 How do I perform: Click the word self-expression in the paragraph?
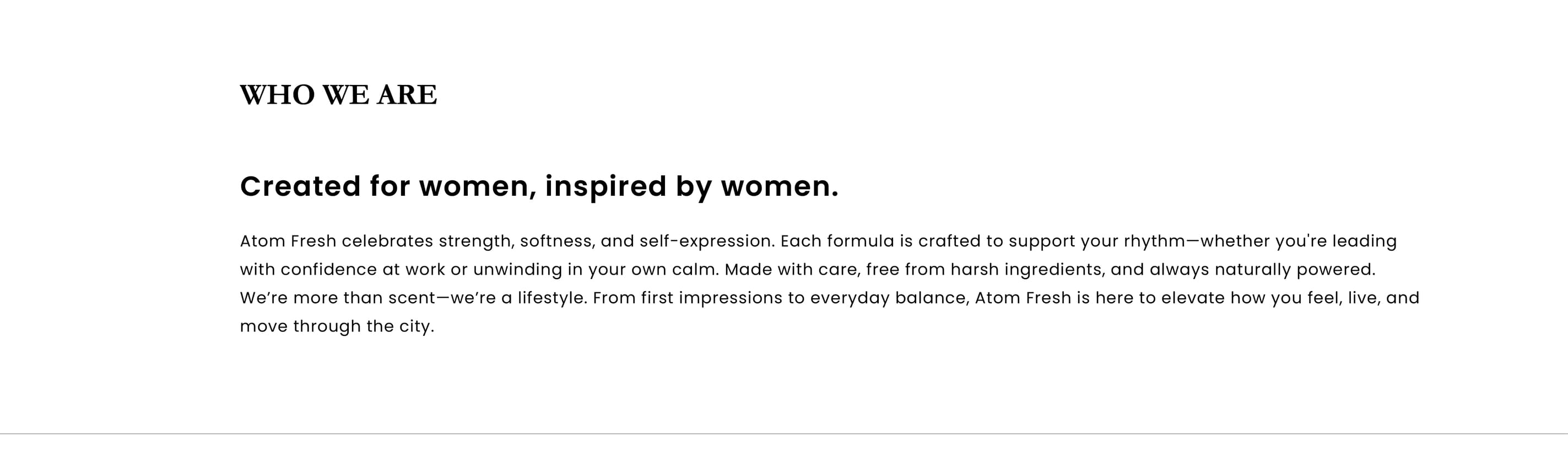coord(707,242)
